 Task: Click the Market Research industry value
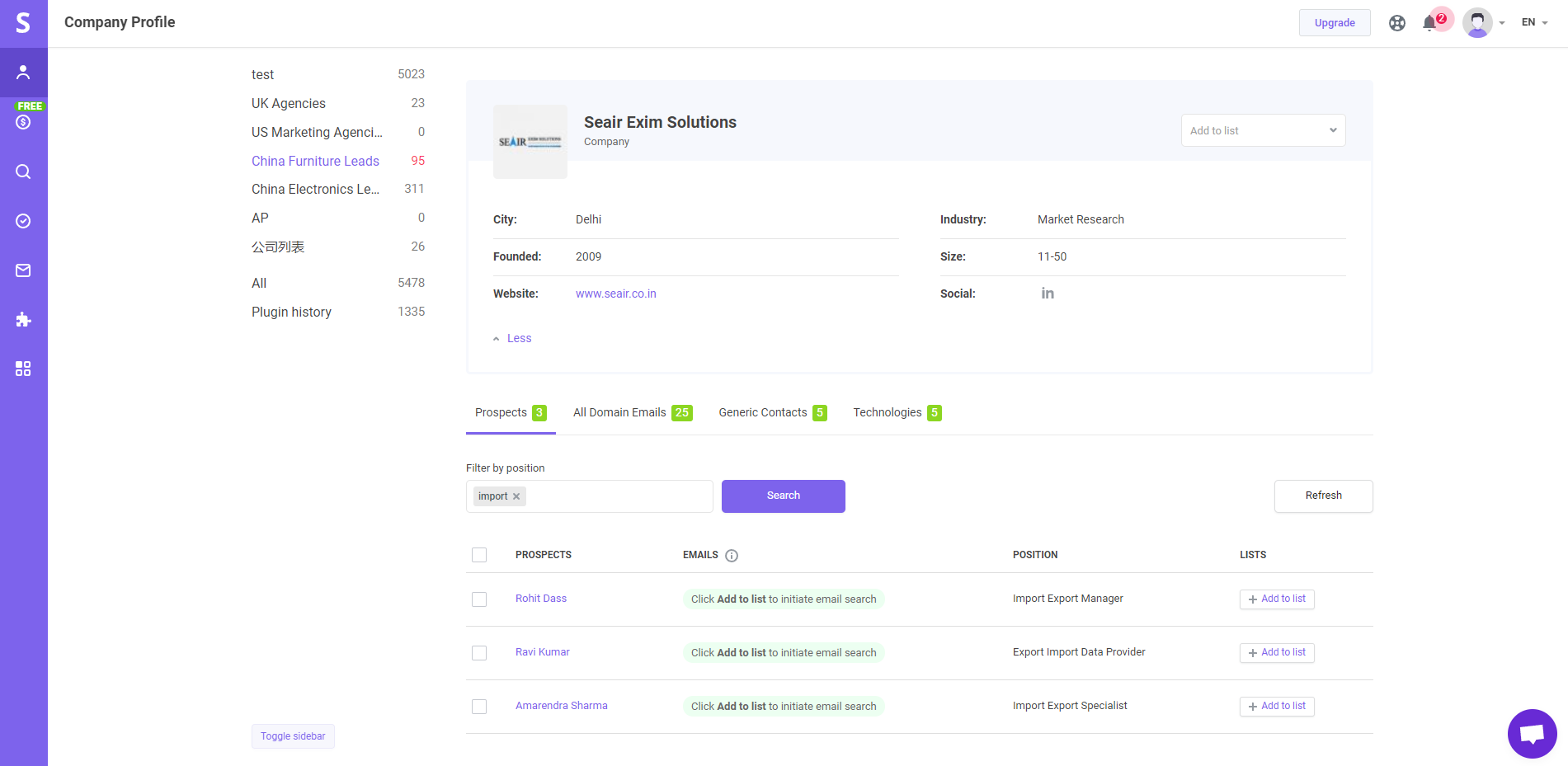click(x=1081, y=219)
